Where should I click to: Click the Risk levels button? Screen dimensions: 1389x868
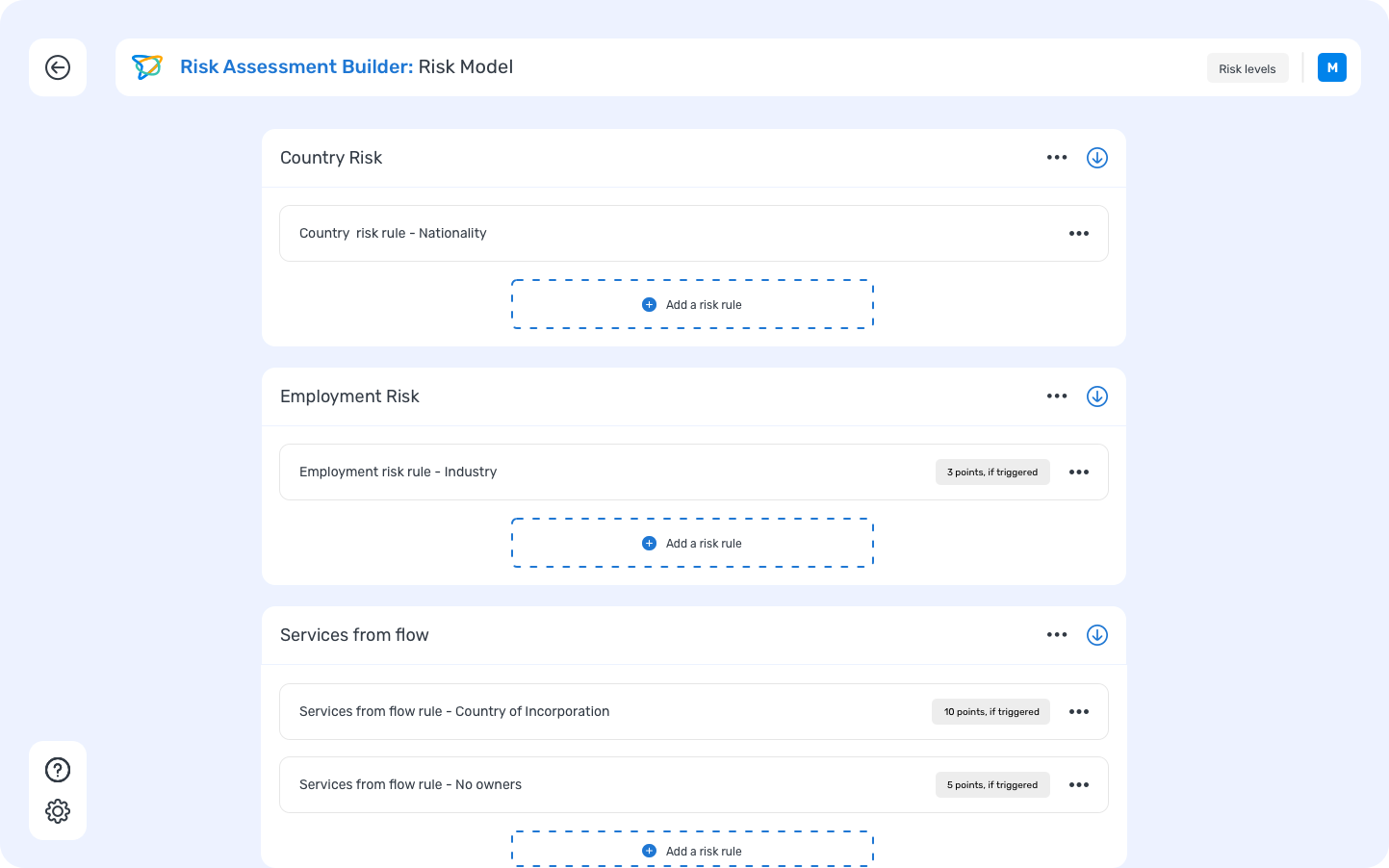click(x=1247, y=68)
